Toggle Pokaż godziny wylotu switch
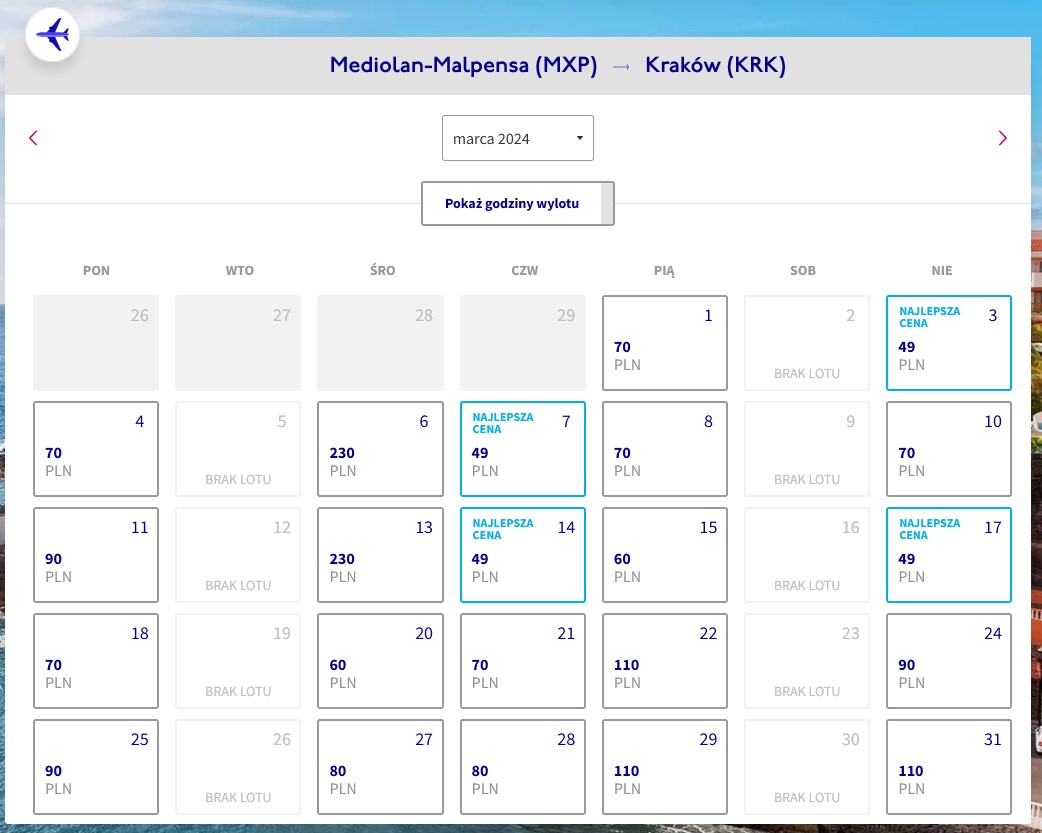This screenshot has width=1042, height=833. [518, 203]
